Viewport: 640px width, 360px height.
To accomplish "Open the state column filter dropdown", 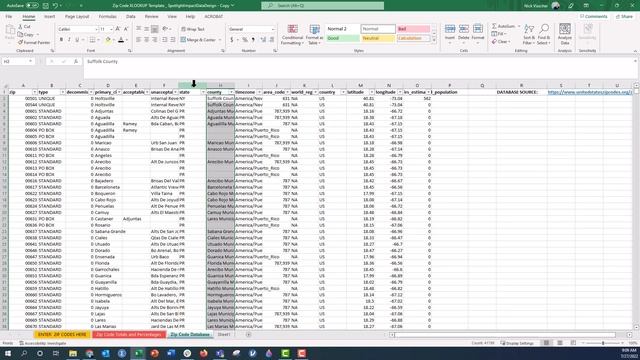I will click(203, 92).
